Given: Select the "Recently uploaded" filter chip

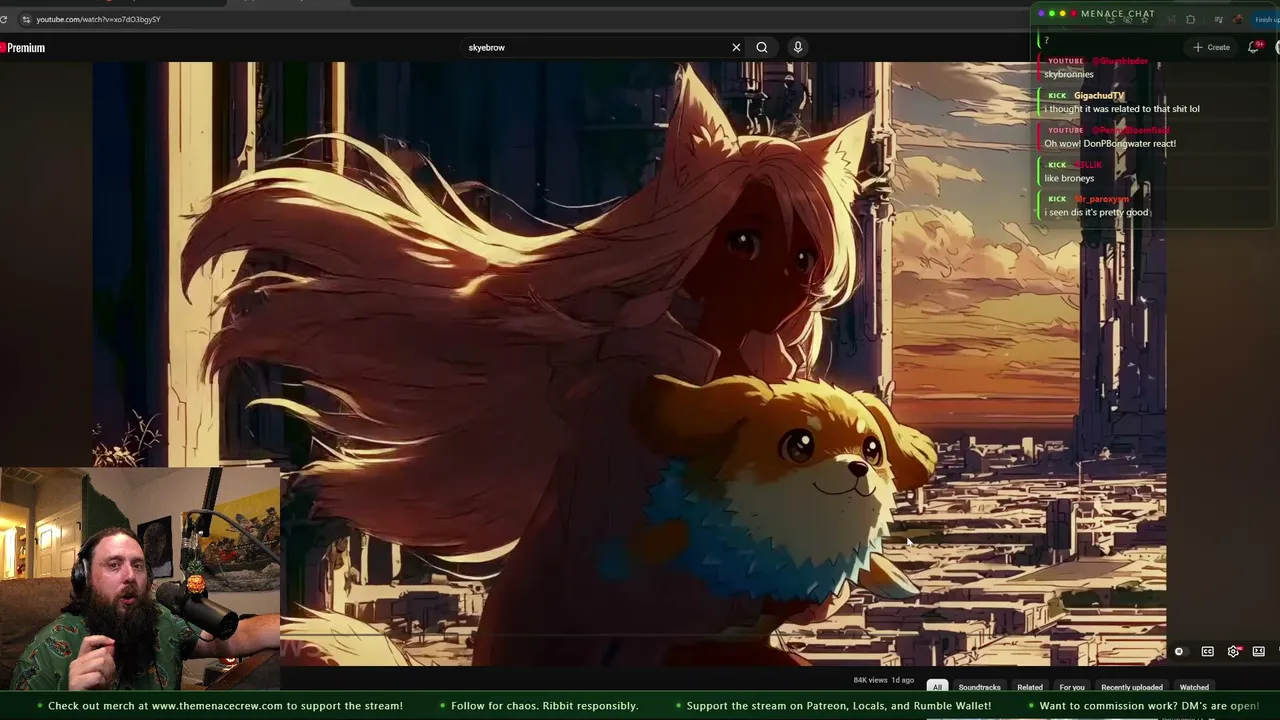Looking at the screenshot, I should [x=1132, y=687].
